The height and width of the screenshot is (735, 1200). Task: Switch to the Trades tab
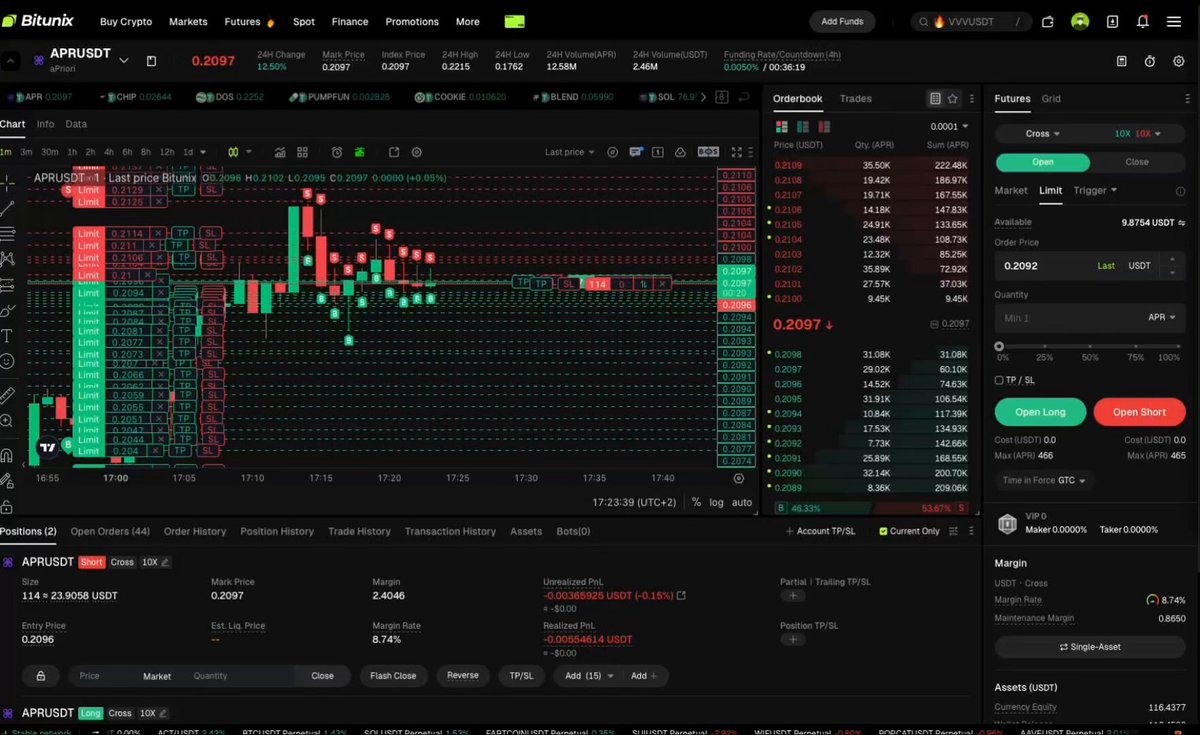coord(855,99)
